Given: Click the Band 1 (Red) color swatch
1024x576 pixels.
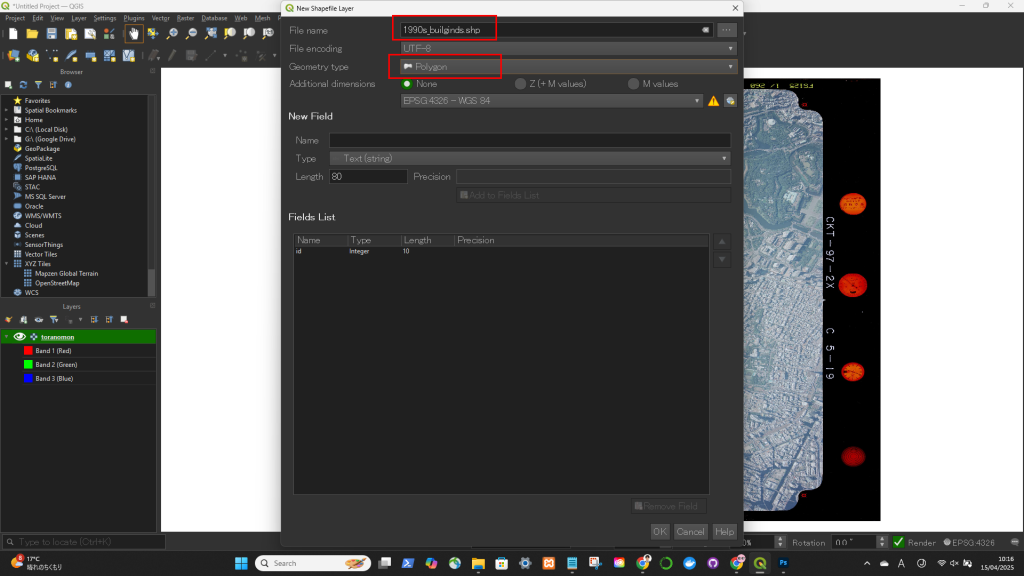Looking at the screenshot, I should tap(28, 351).
